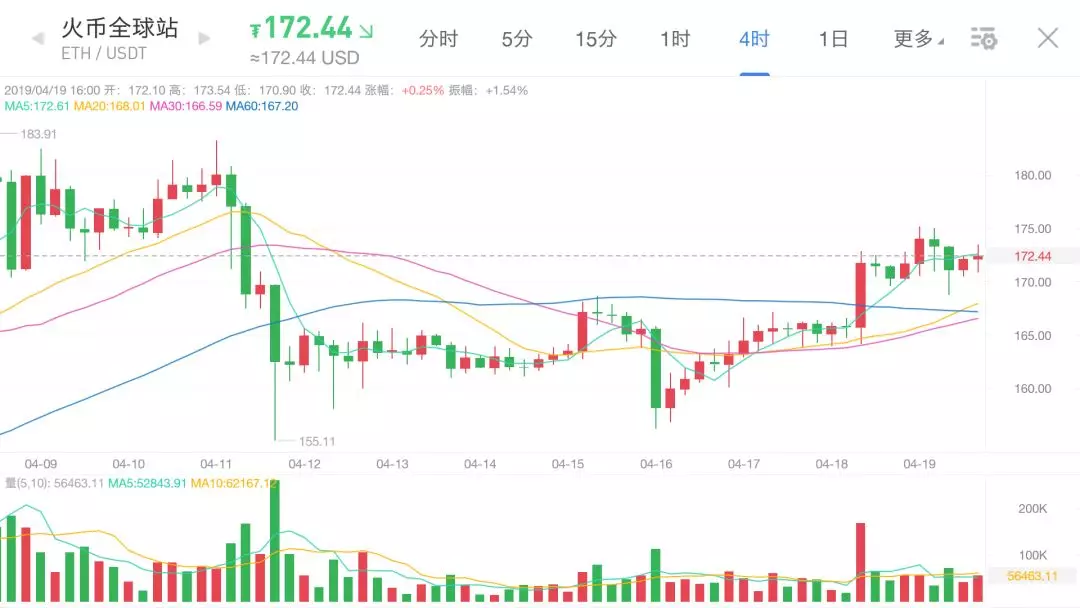Switch to 分时 time-sharing tab

point(438,39)
